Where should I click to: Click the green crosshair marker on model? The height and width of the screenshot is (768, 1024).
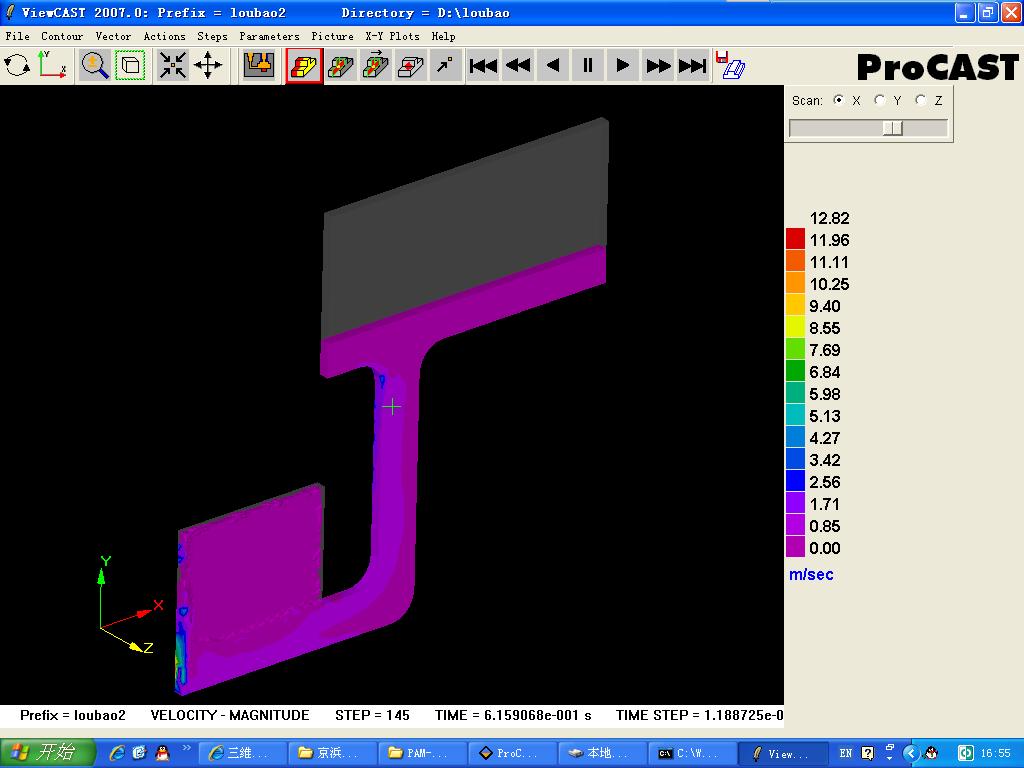click(392, 407)
